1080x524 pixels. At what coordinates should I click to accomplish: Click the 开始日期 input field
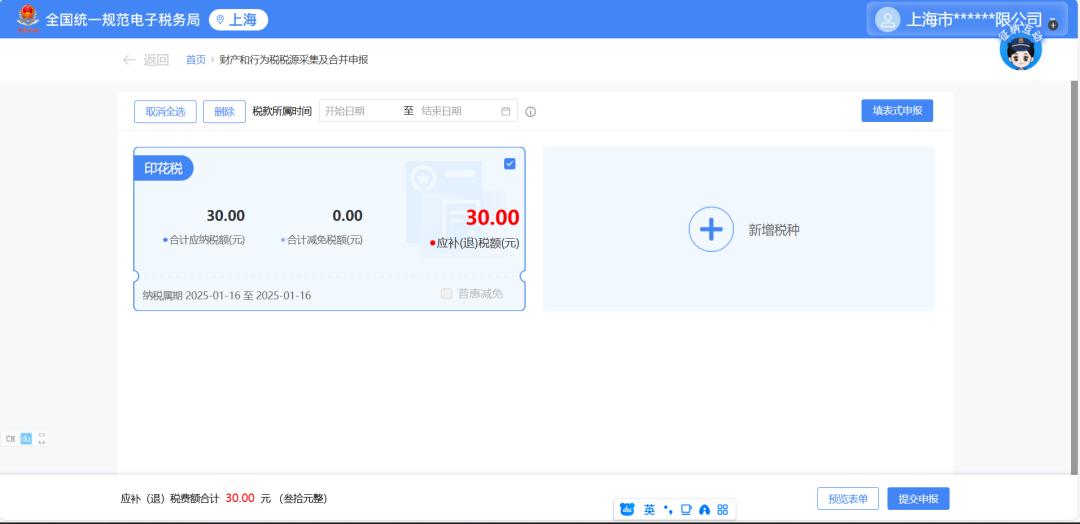pos(360,111)
